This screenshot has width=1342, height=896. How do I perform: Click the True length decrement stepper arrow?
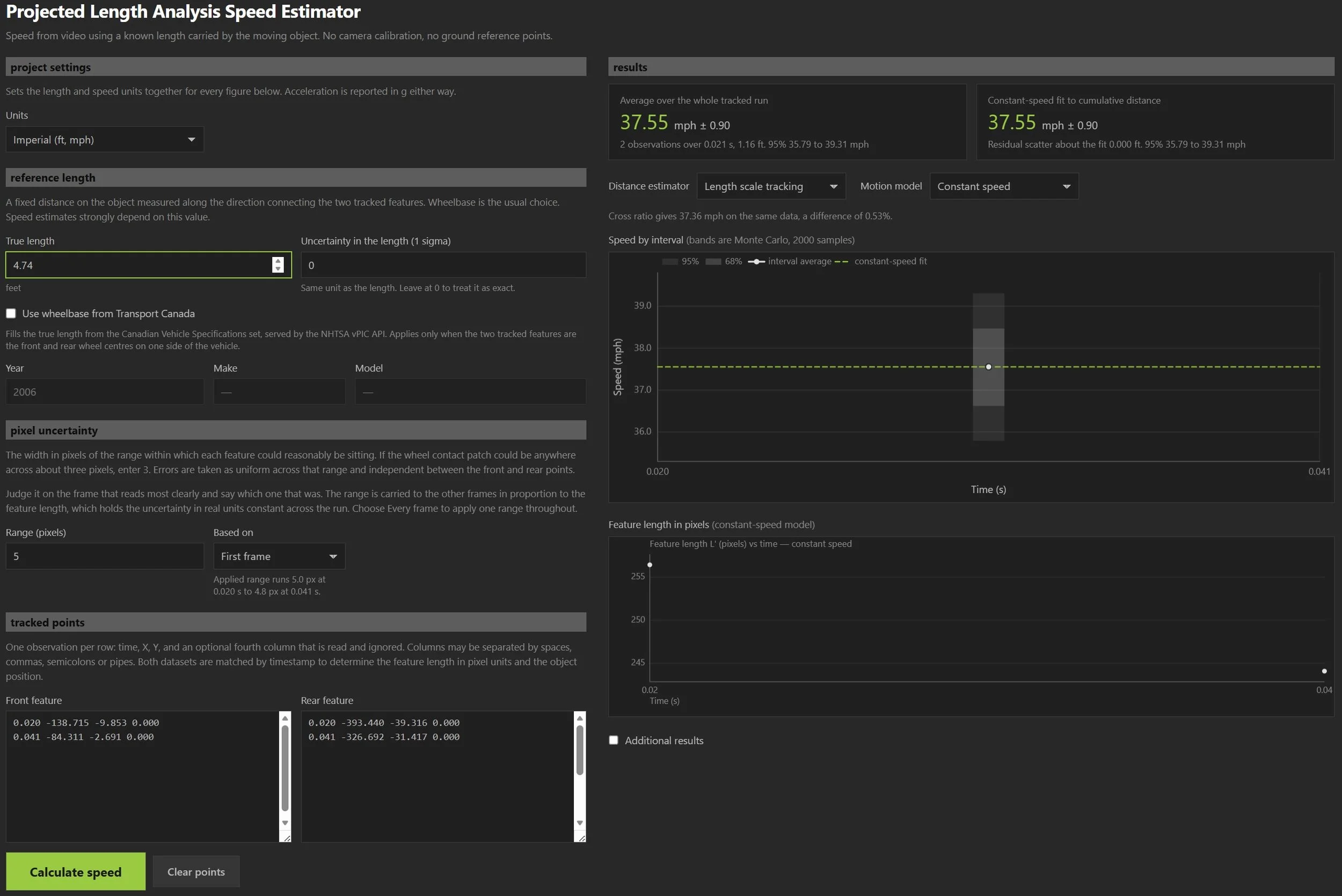coord(278,269)
